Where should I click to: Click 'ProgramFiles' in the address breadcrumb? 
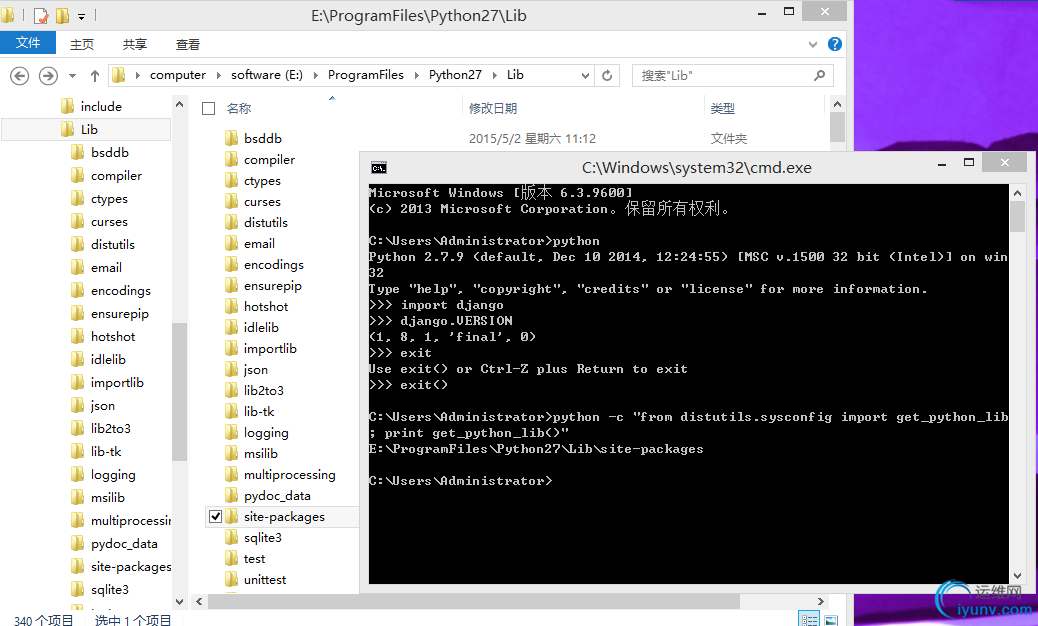365,75
